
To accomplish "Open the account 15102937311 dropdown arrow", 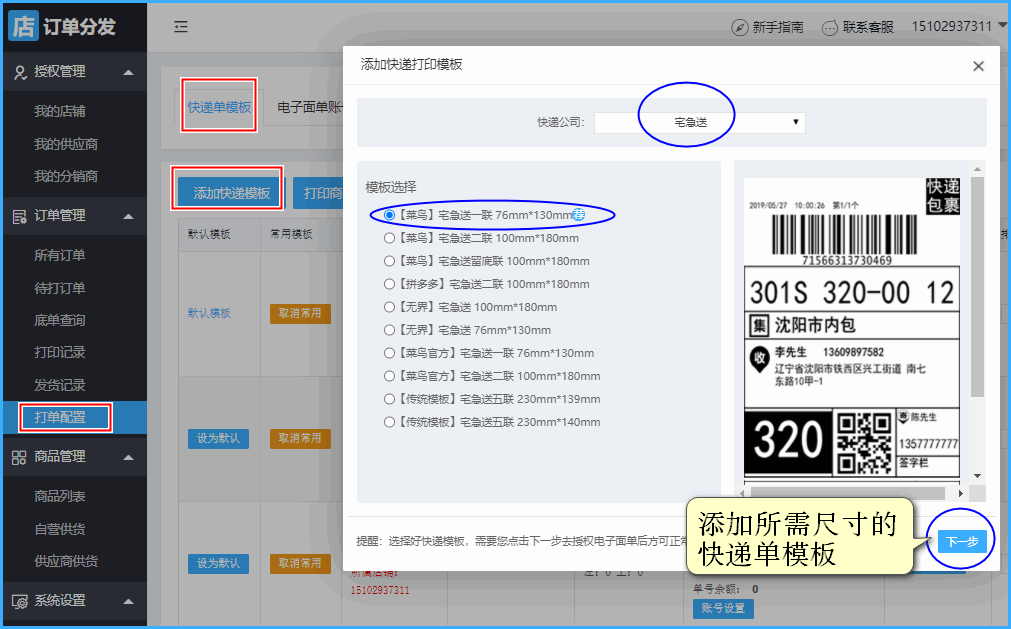I will coord(1002,26).
